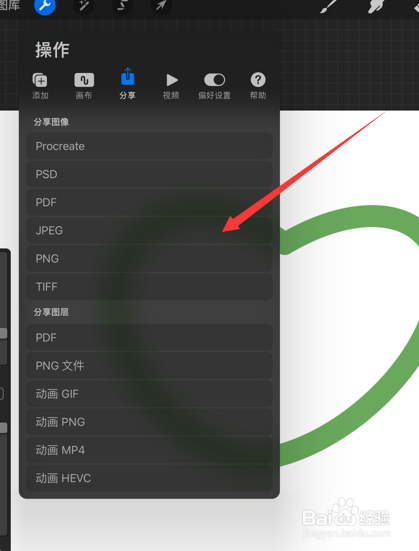Click the 操作 panel title

52,50
